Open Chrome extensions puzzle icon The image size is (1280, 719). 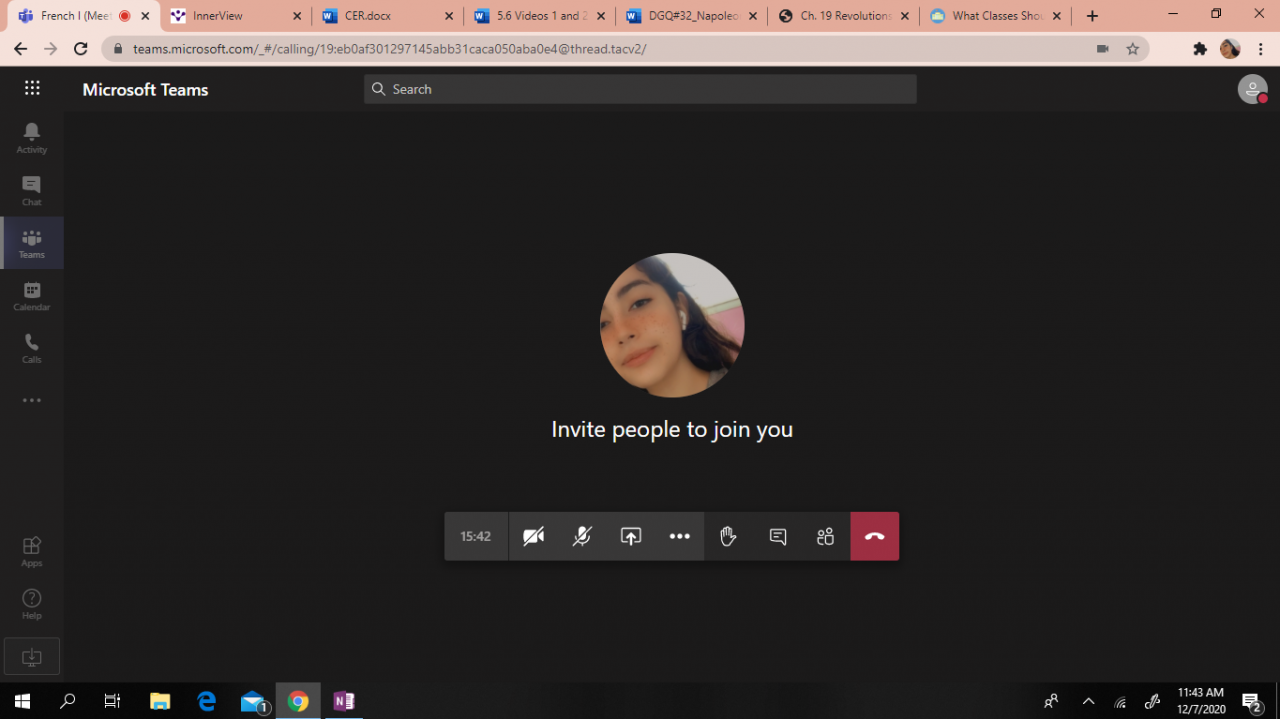pos(1200,49)
